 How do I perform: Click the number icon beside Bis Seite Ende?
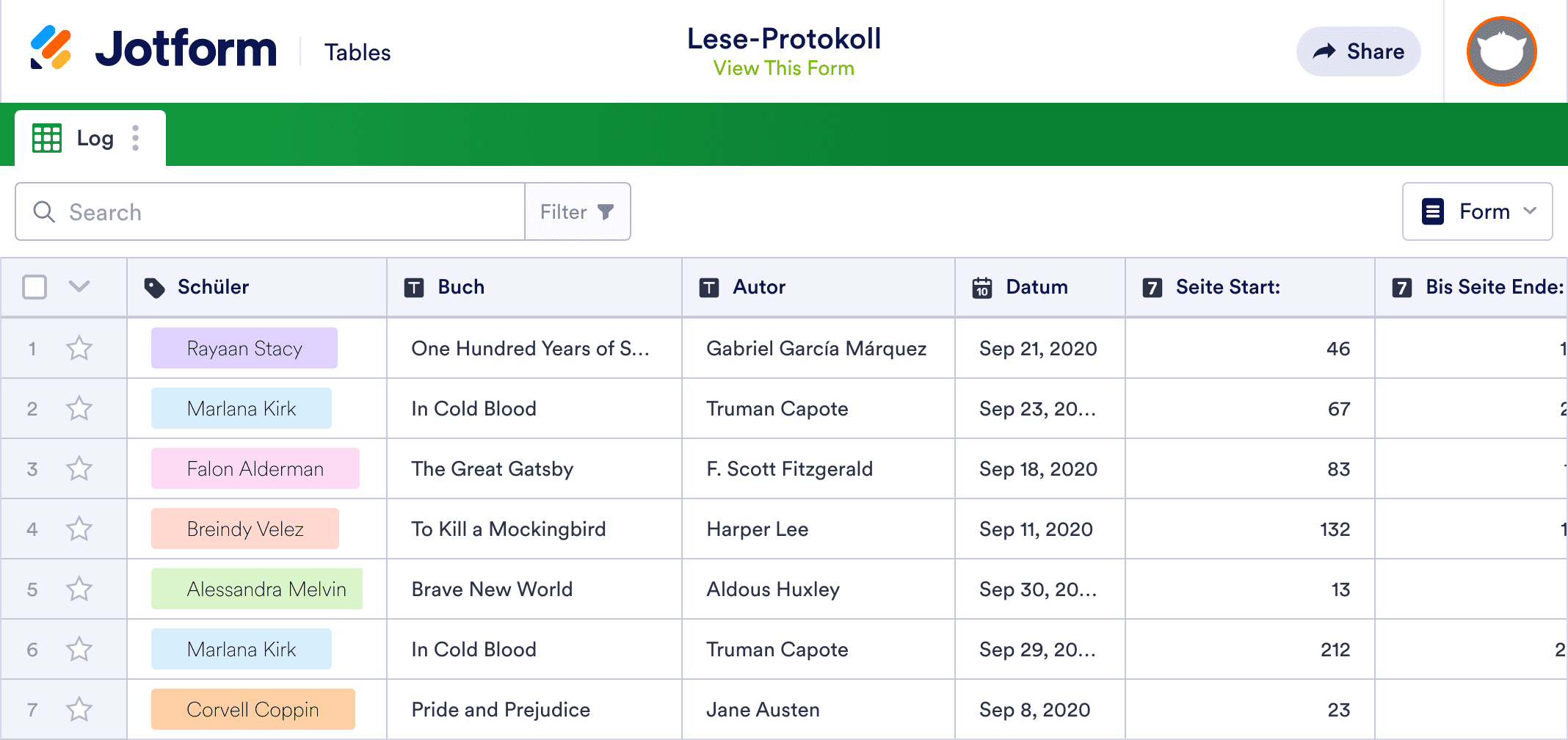pyautogui.click(x=1402, y=287)
